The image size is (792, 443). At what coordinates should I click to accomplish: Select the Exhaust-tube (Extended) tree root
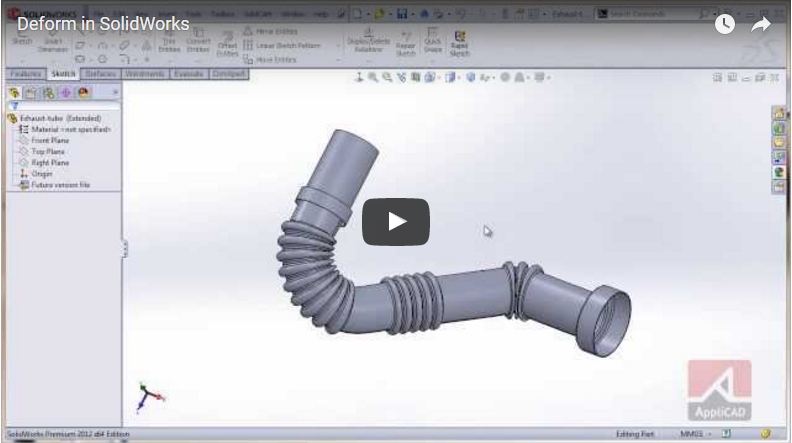coord(60,118)
